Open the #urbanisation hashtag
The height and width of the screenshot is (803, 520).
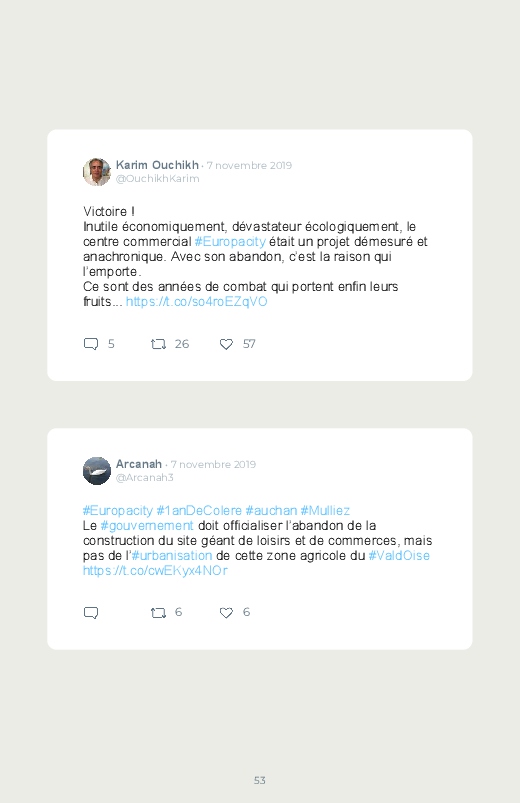coord(172,555)
